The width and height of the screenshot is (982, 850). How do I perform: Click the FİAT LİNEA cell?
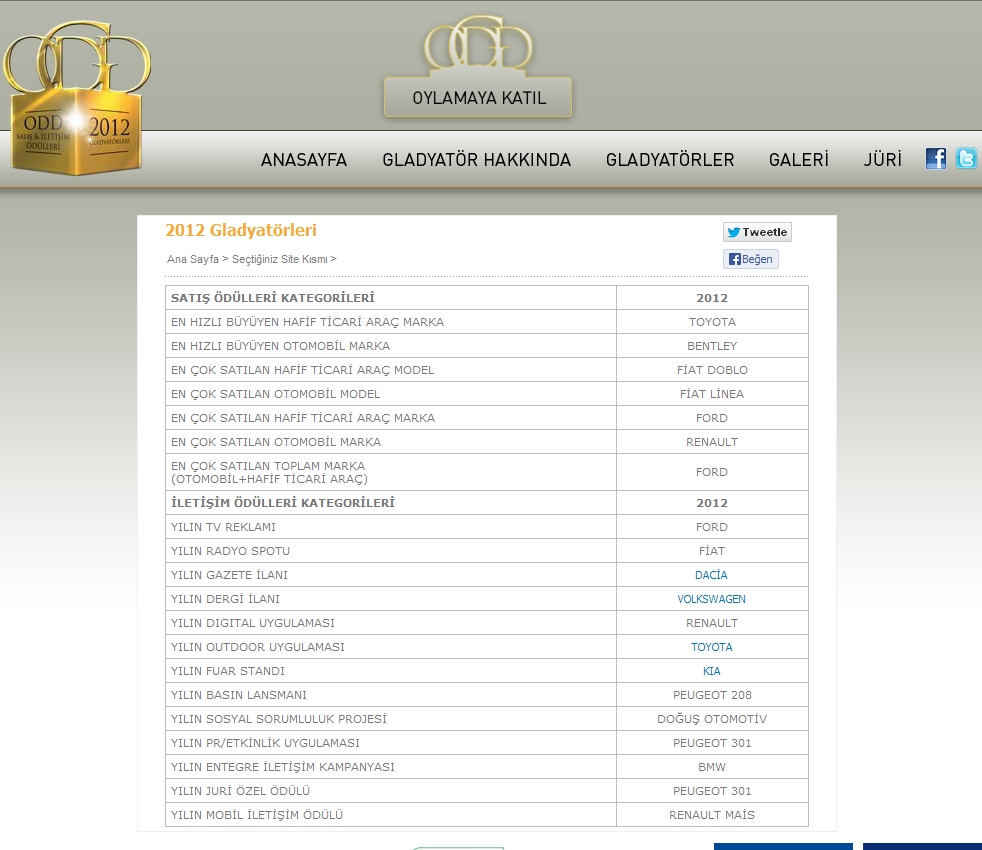(x=712, y=394)
